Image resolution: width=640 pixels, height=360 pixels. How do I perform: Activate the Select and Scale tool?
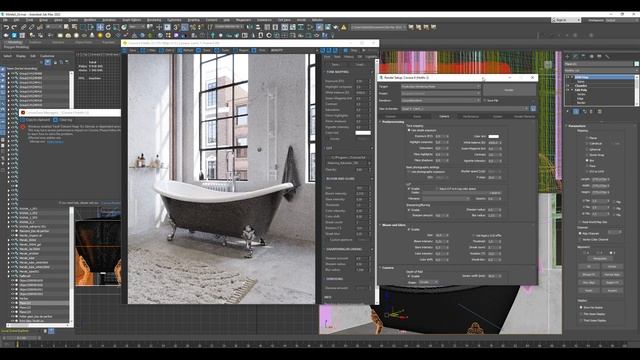(116, 27)
